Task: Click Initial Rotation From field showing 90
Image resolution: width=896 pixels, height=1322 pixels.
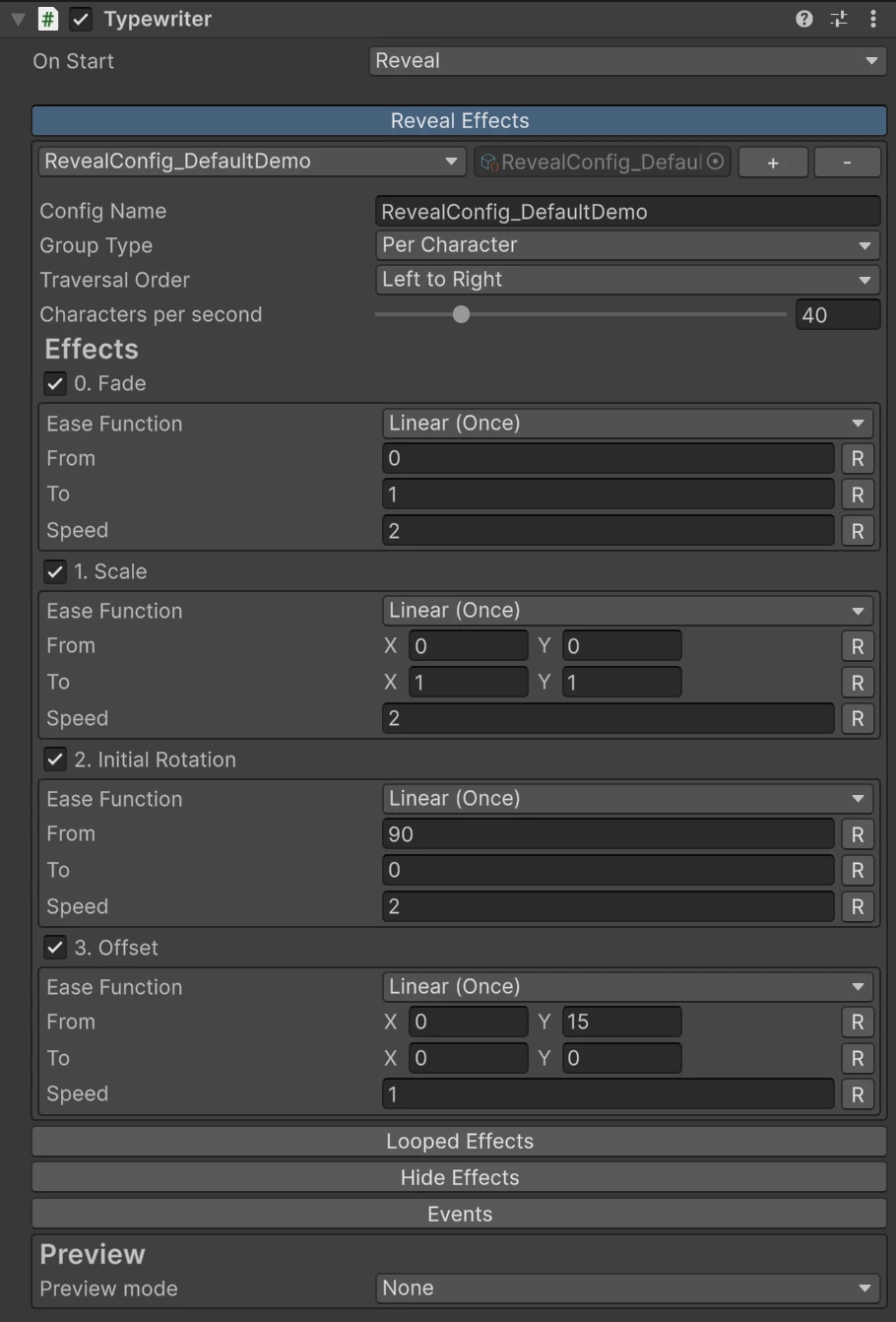Action: [x=608, y=834]
